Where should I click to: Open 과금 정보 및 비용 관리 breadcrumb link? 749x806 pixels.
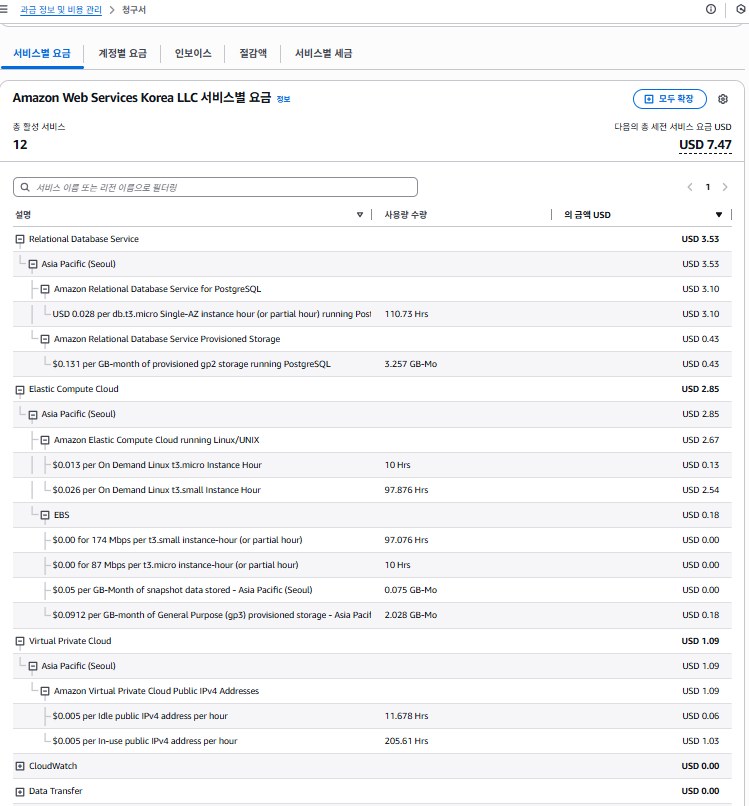61,10
